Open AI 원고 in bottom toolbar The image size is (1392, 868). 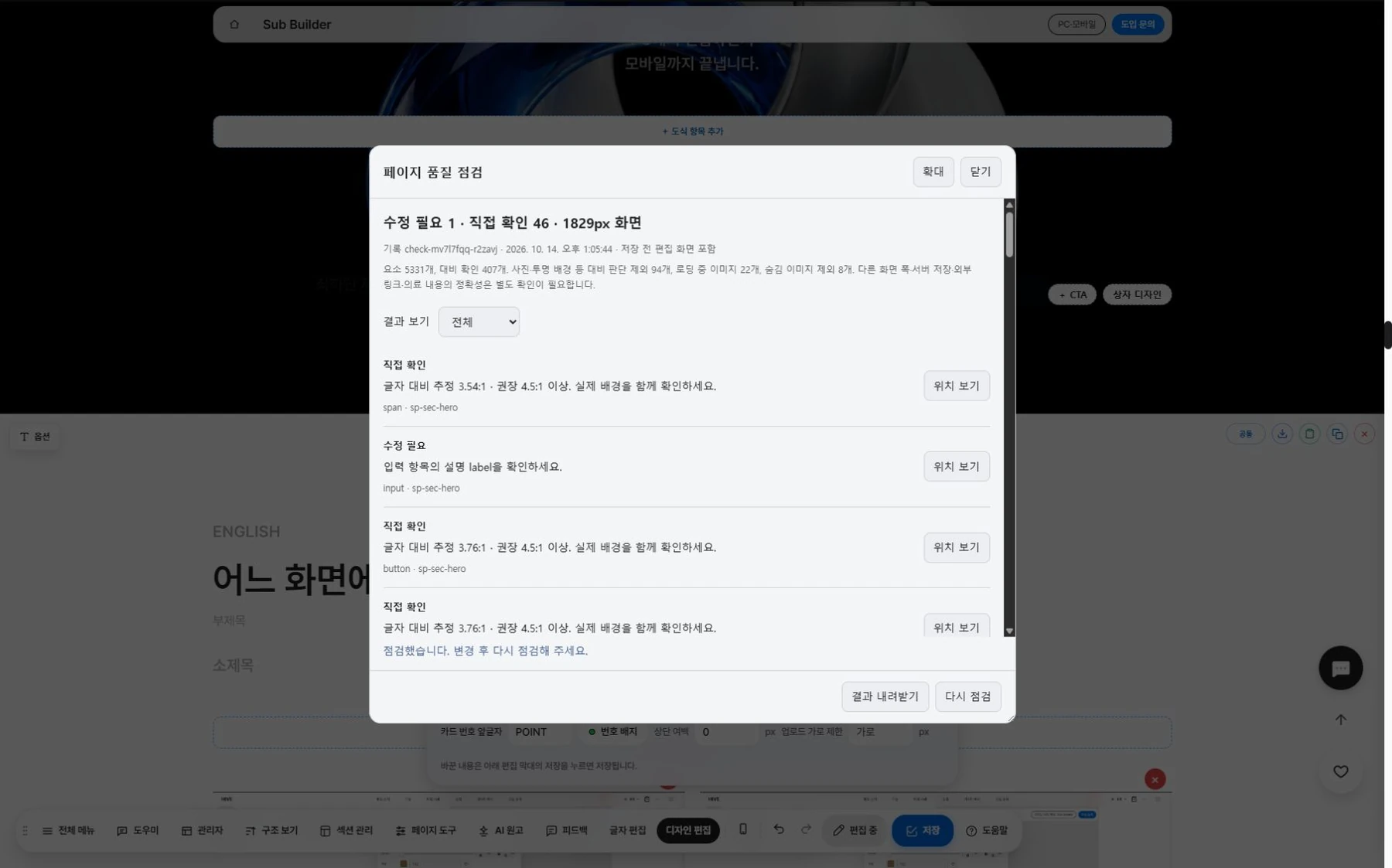pos(500,830)
